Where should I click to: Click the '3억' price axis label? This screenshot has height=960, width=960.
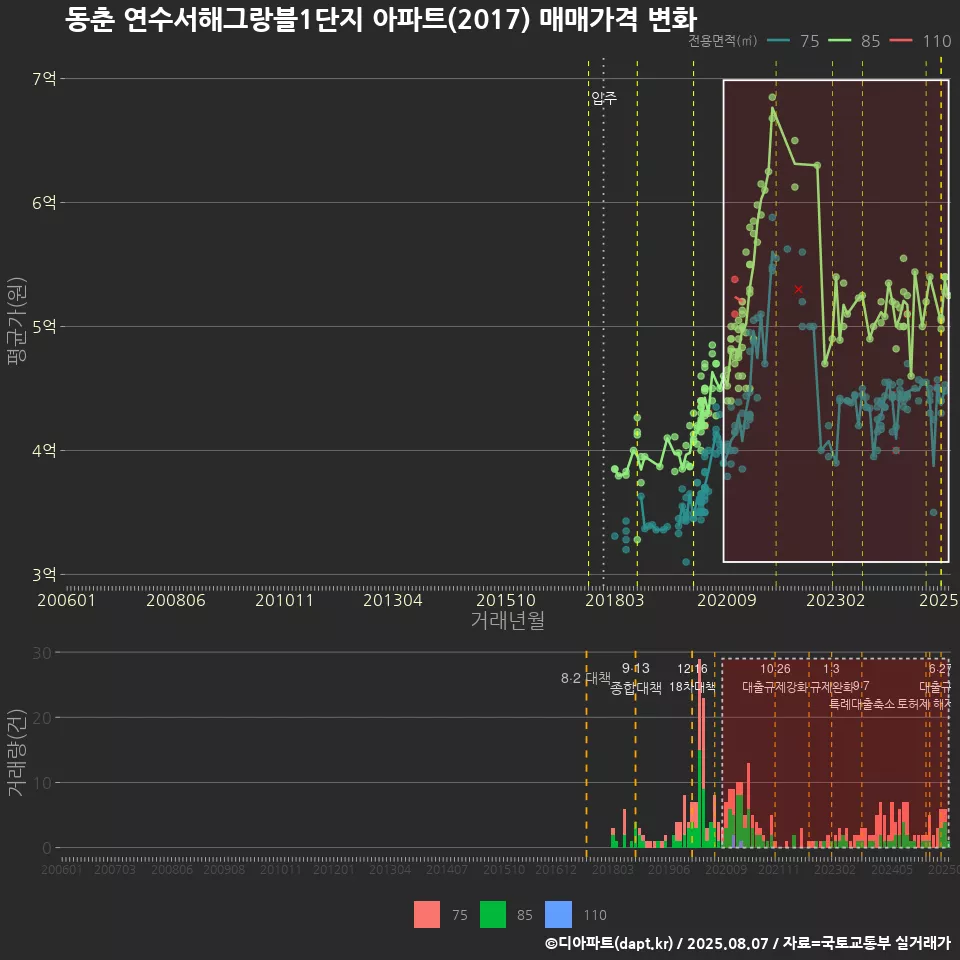pos(44,574)
